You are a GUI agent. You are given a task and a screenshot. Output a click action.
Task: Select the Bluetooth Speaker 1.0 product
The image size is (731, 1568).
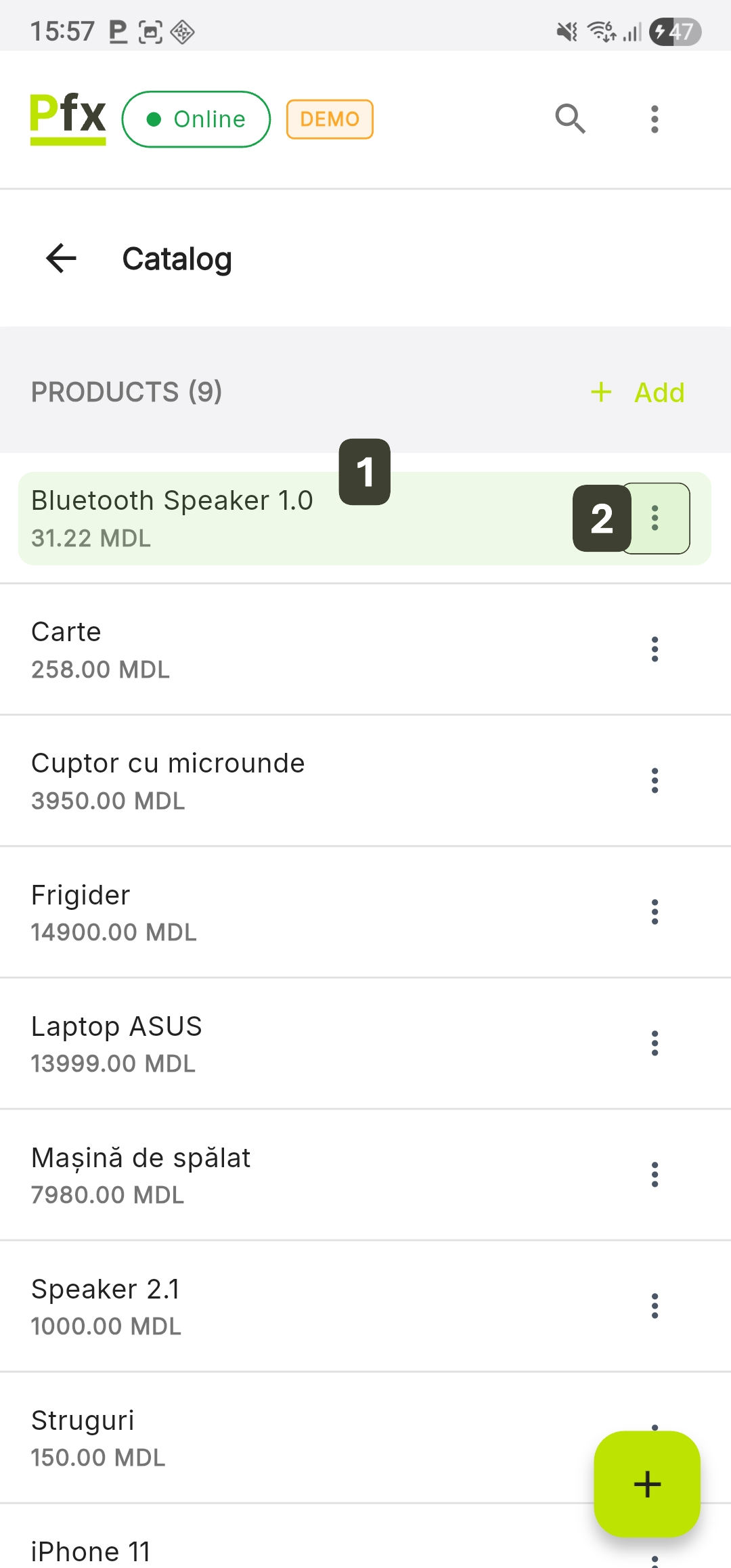point(203,520)
